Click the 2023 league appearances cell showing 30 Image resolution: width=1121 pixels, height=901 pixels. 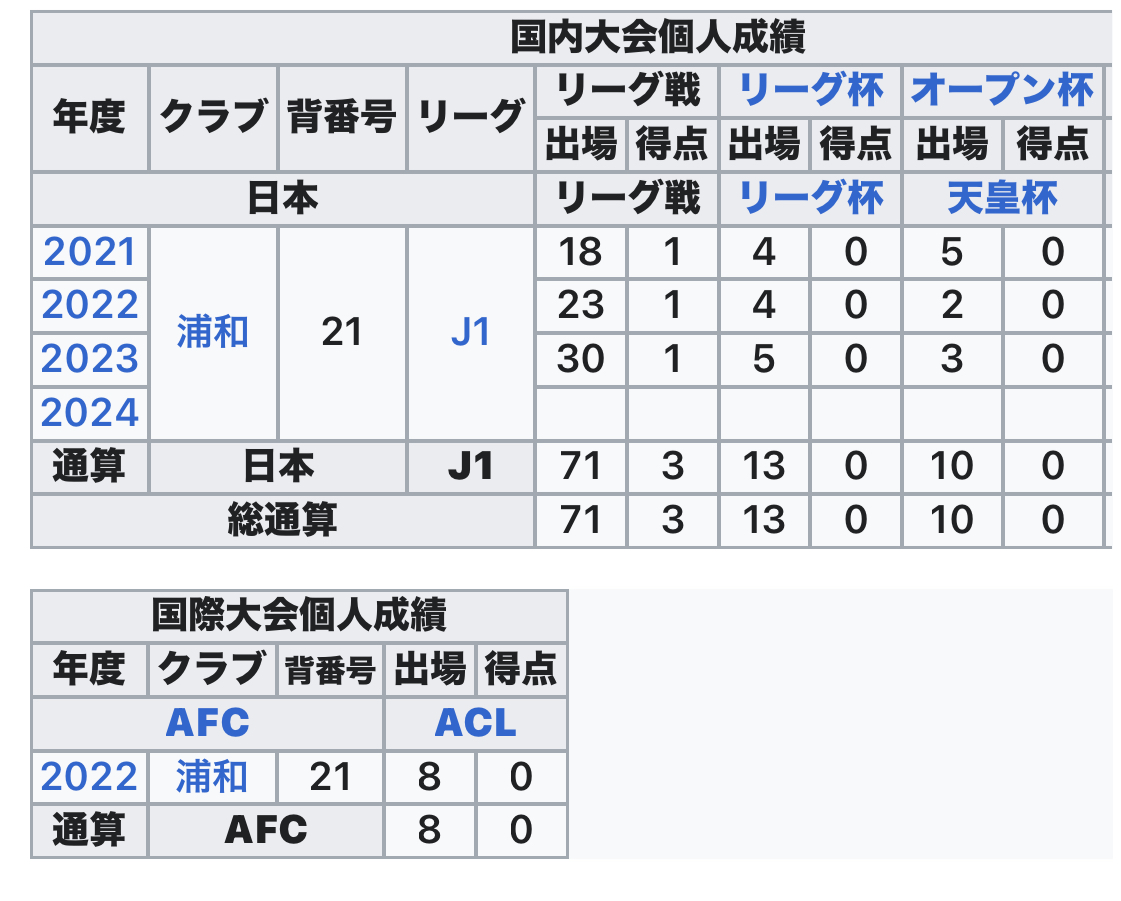(580, 359)
